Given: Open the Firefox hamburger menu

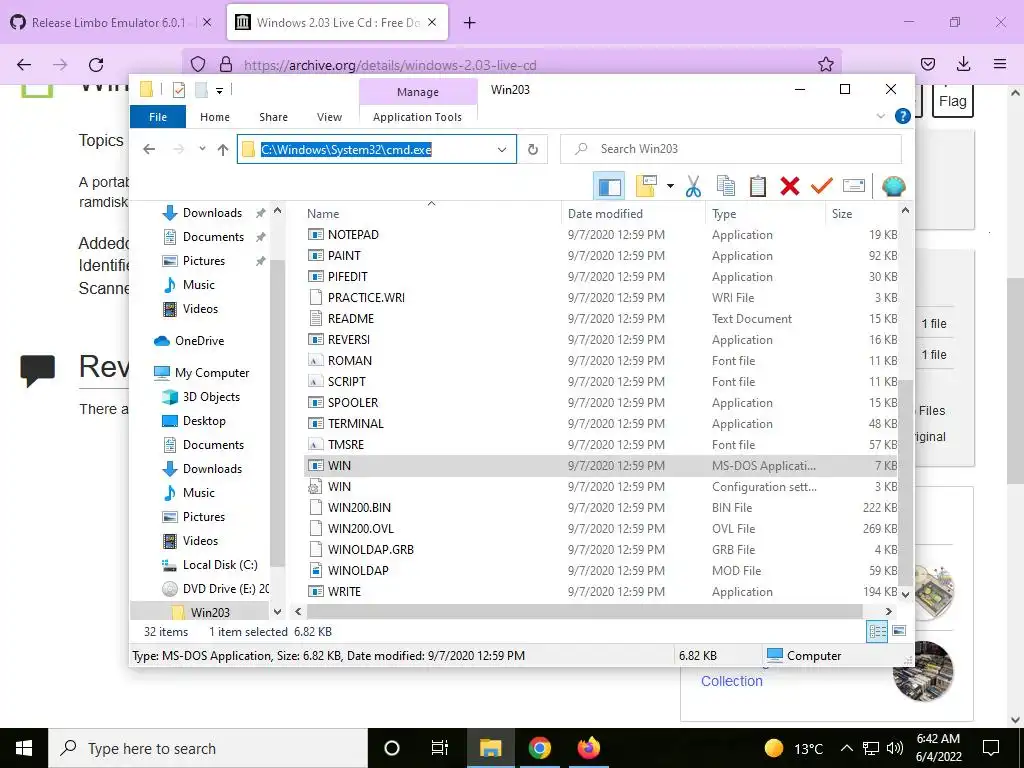Looking at the screenshot, I should coord(1000,64).
